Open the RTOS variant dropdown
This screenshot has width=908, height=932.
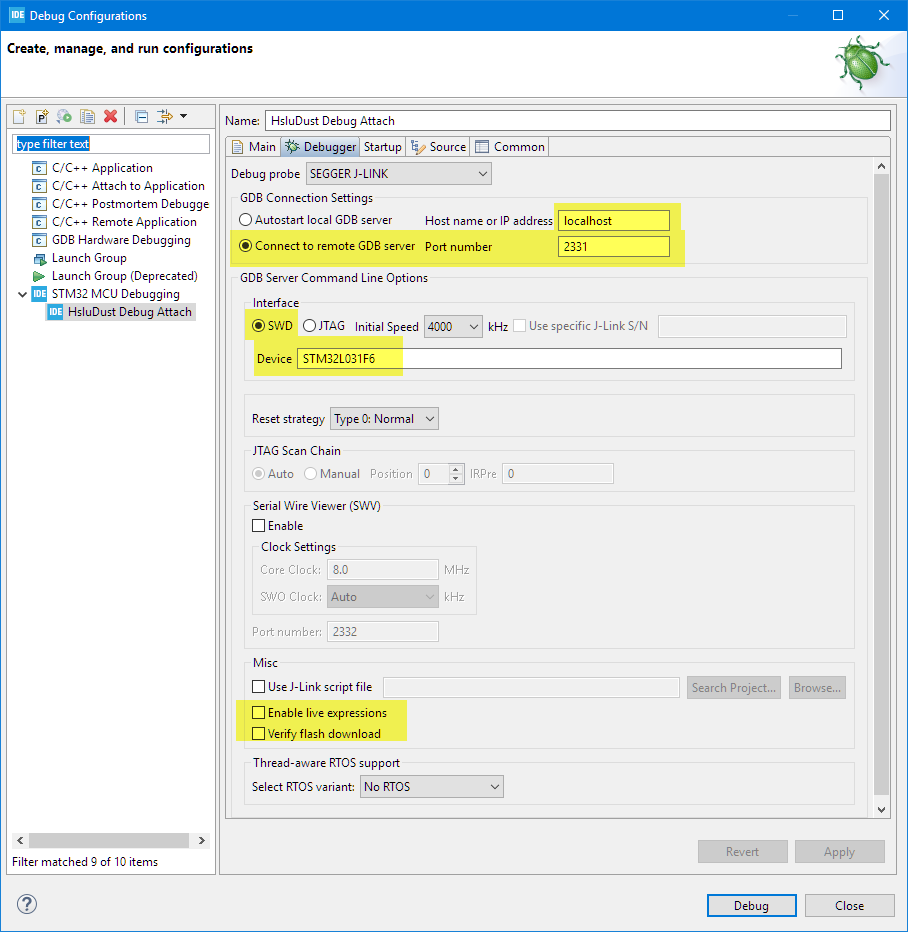pos(431,786)
